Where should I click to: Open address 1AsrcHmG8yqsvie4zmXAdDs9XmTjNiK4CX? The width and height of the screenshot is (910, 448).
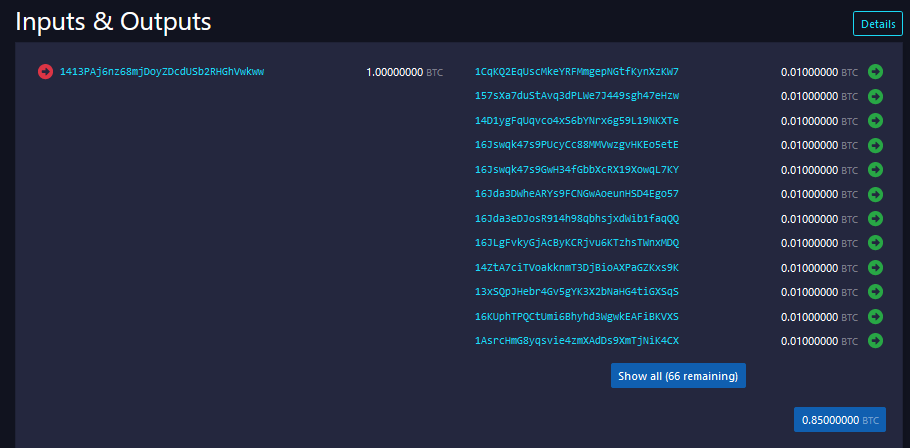tap(577, 341)
